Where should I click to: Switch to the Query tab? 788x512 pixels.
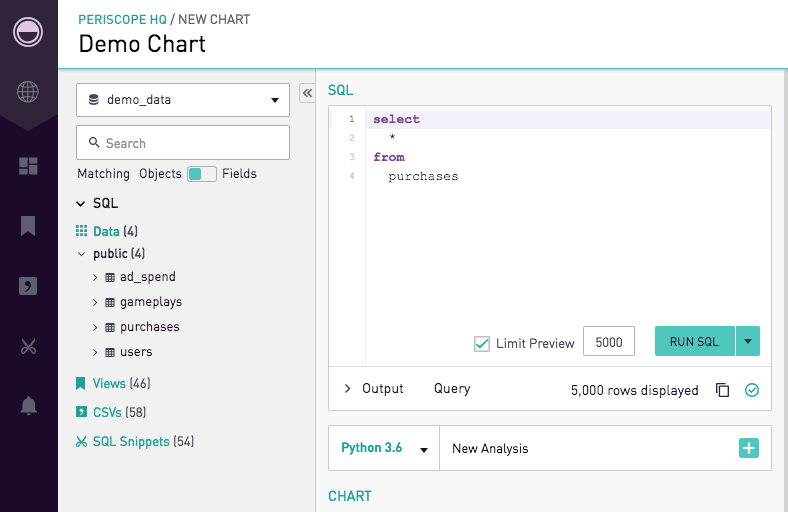[452, 389]
